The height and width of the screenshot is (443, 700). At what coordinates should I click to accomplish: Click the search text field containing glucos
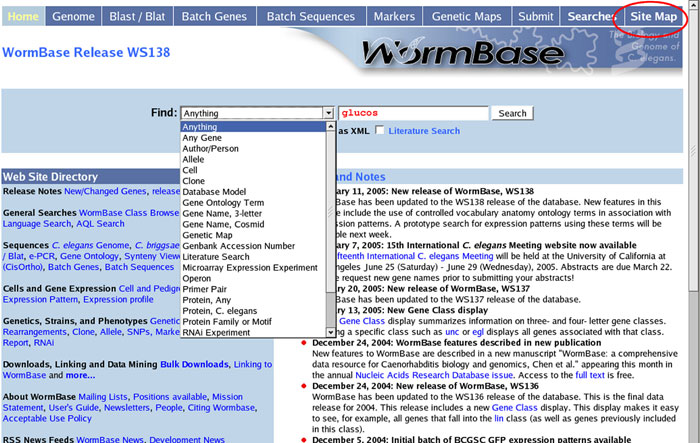(x=413, y=113)
